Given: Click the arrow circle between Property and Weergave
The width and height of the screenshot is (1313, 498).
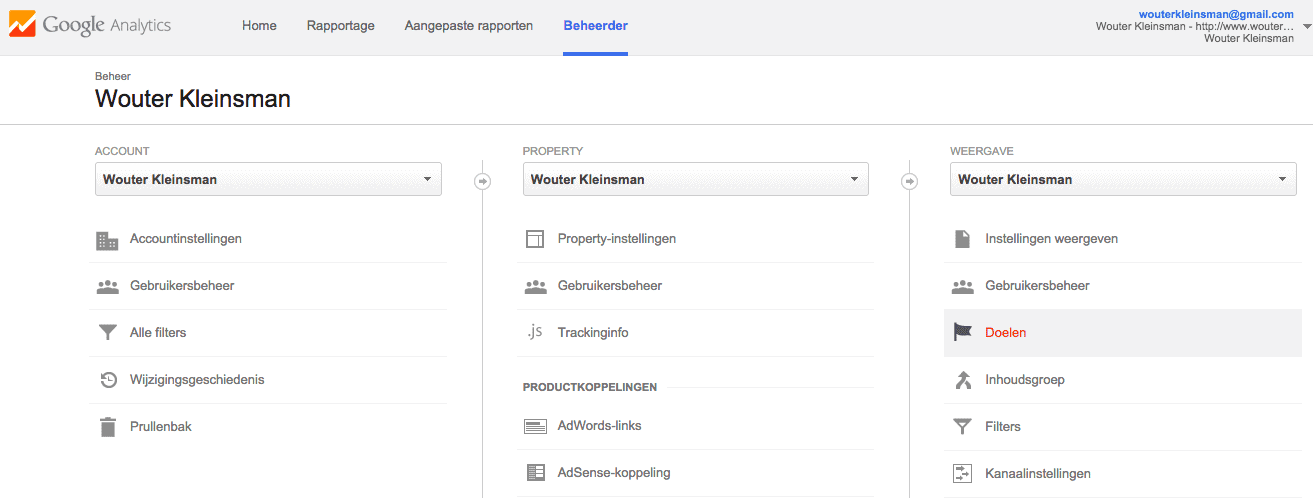Looking at the screenshot, I should click(x=909, y=181).
